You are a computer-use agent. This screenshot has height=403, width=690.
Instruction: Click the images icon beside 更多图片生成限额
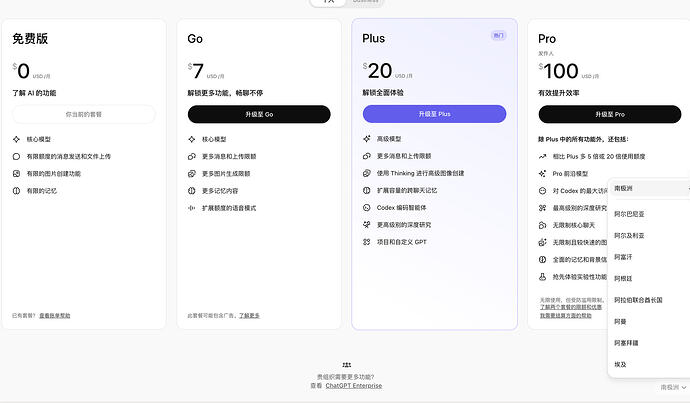point(191,173)
